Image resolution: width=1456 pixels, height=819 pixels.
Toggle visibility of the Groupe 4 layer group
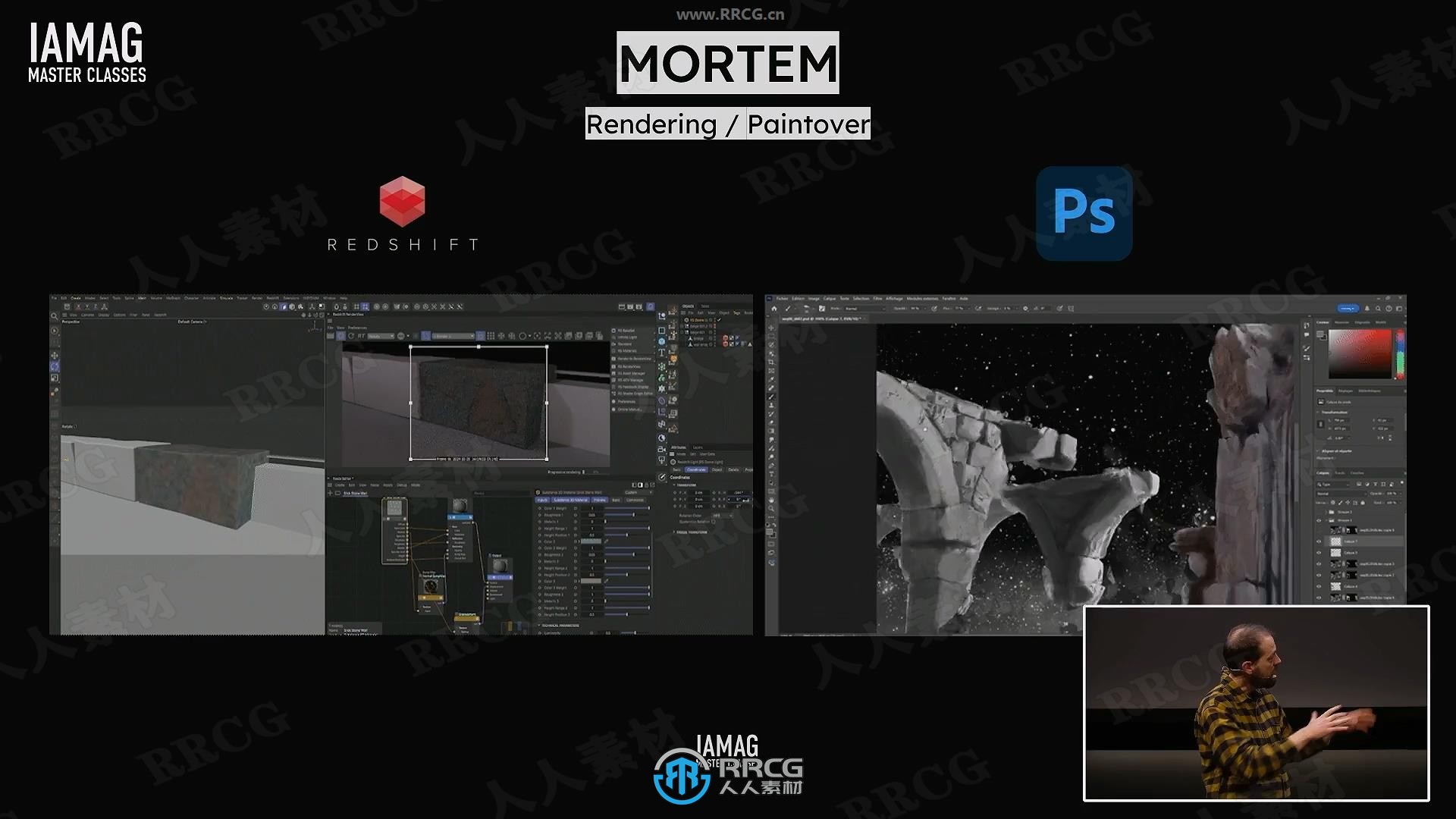tap(1319, 520)
